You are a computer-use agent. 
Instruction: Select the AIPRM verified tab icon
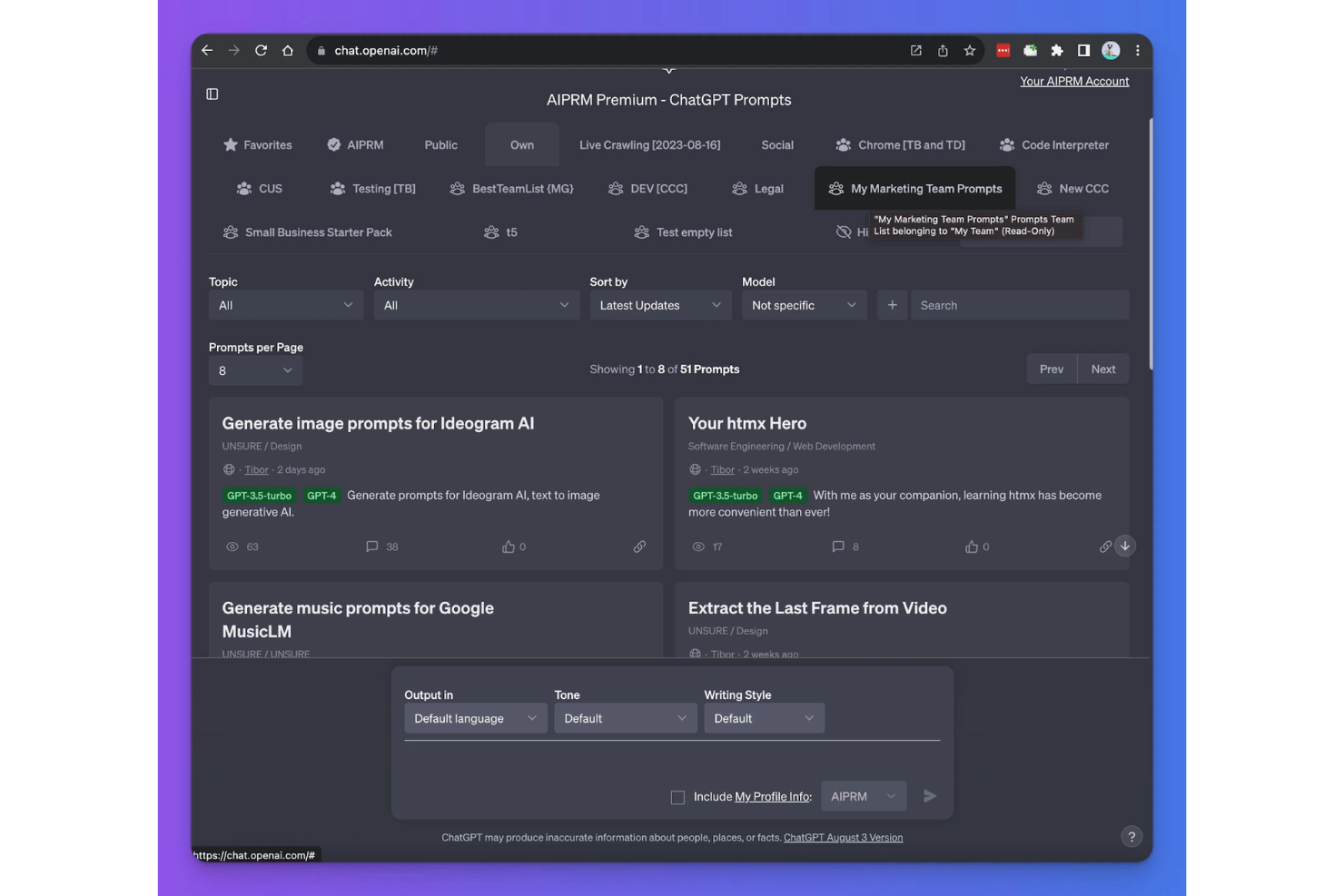point(333,144)
